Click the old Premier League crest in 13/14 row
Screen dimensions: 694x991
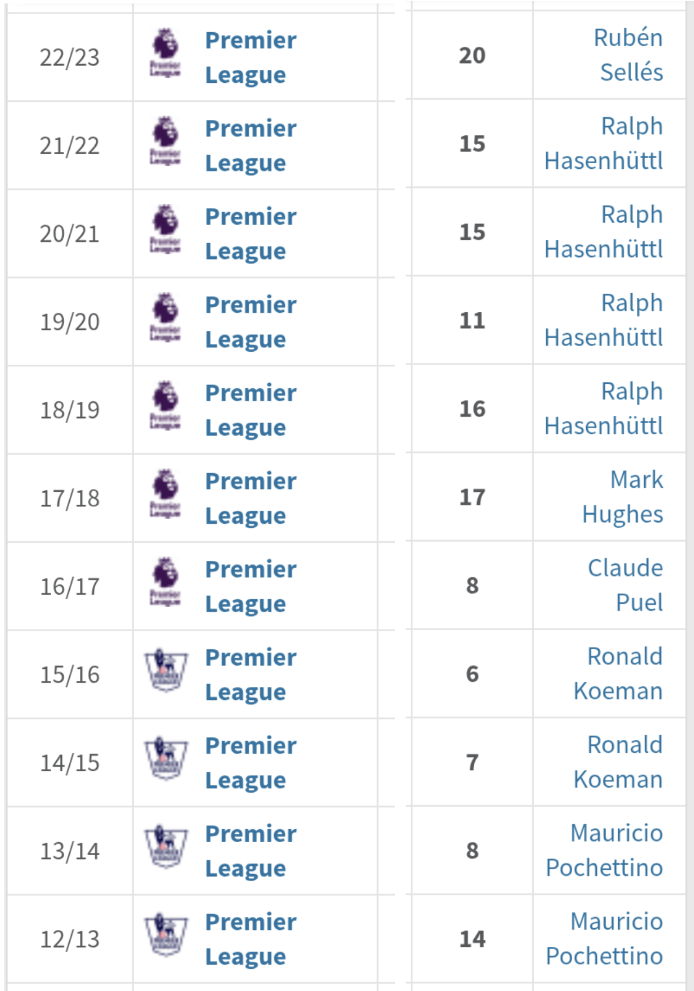(166, 847)
